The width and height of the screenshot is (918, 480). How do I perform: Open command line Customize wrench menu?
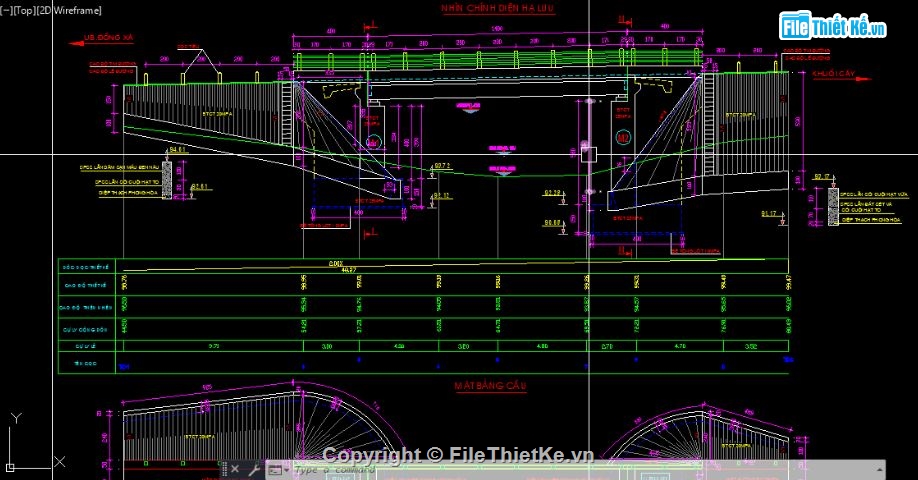click(x=254, y=469)
